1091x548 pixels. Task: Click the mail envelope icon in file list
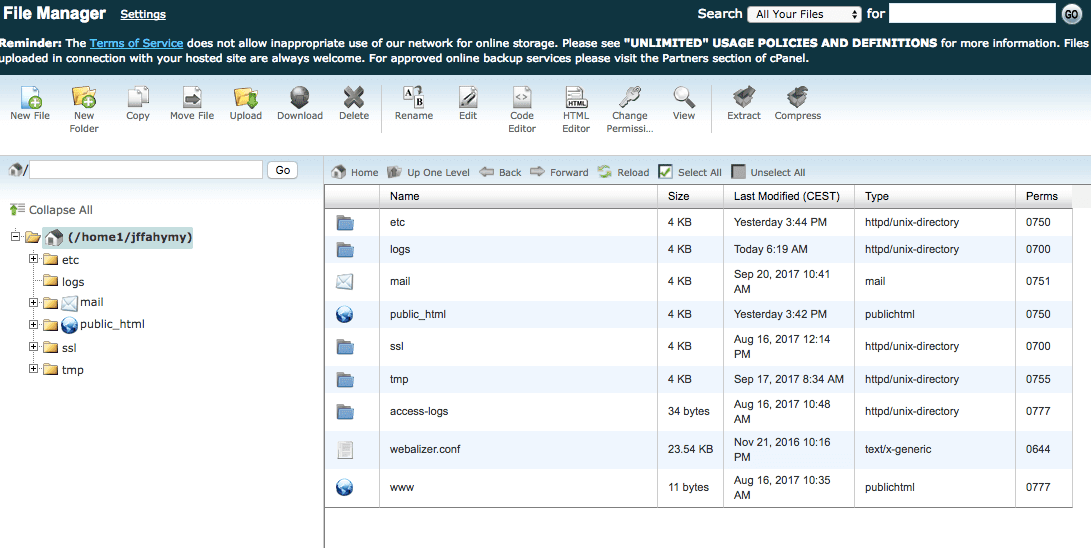[344, 282]
